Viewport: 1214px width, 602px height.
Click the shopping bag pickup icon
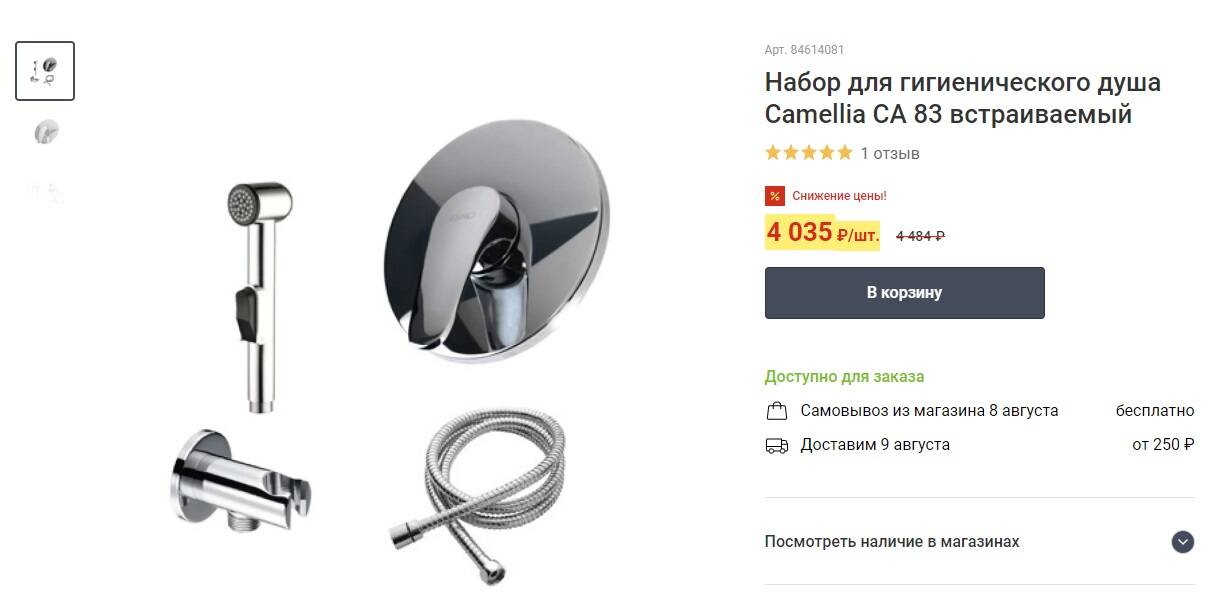pyautogui.click(x=776, y=411)
